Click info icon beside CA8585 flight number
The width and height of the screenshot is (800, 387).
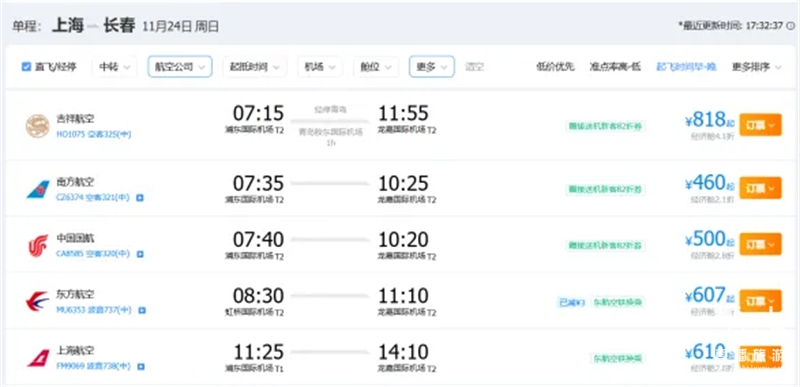pyautogui.click(x=140, y=253)
